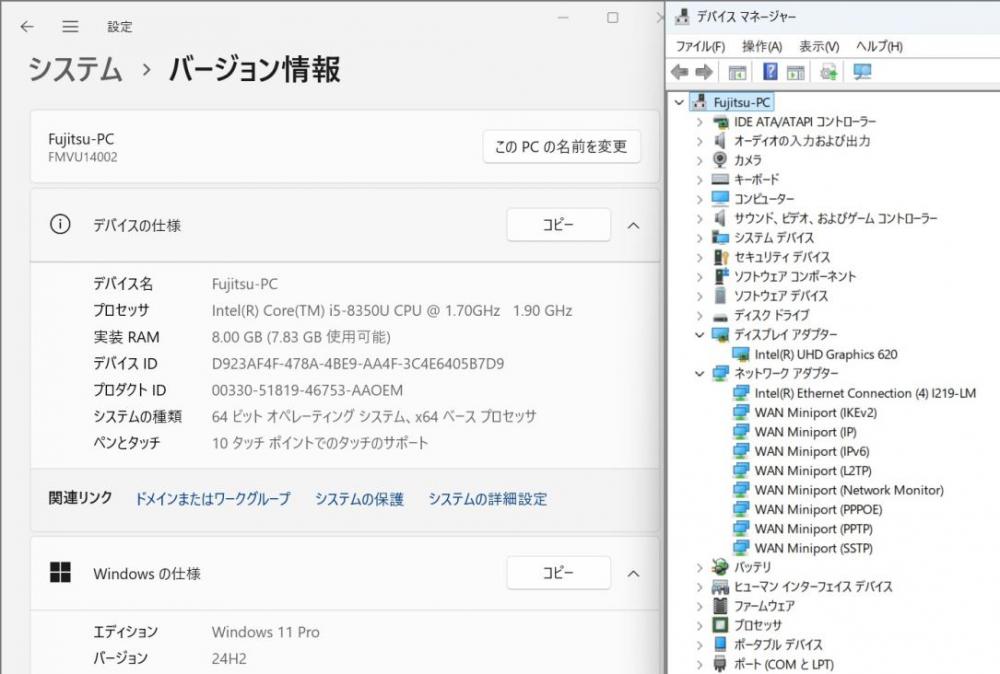The image size is (1000, 674).
Task: Click この PC の名前を変更 button
Action: (x=561, y=147)
